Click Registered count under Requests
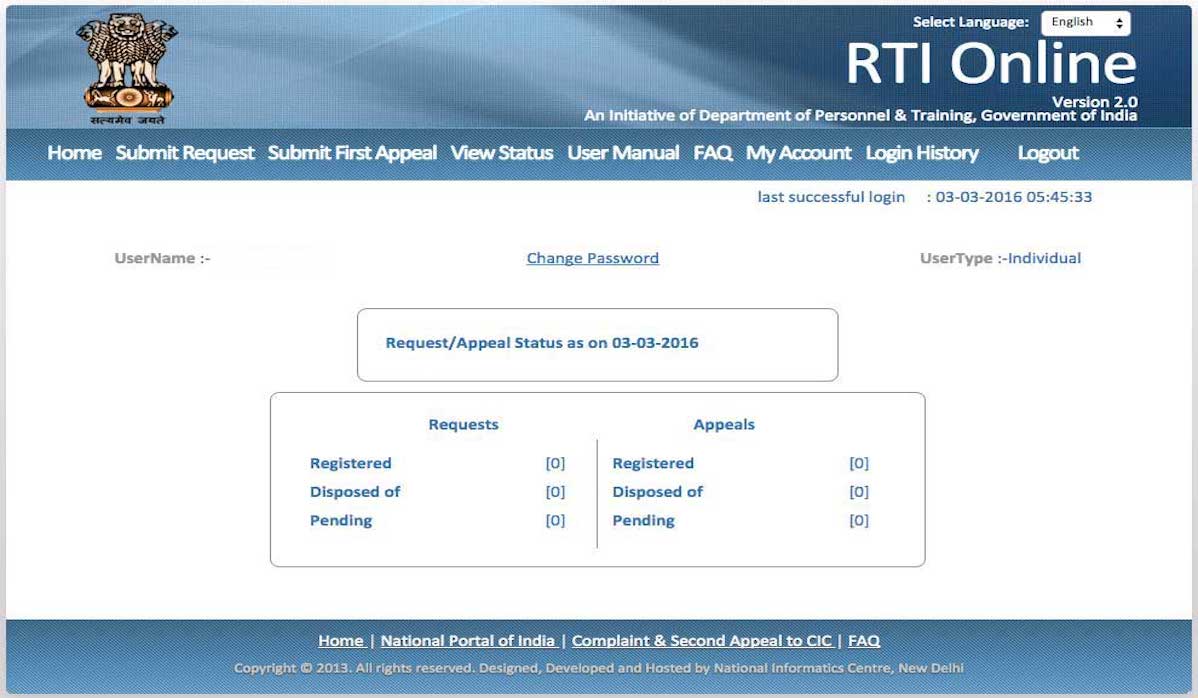1198x698 pixels. pos(555,463)
